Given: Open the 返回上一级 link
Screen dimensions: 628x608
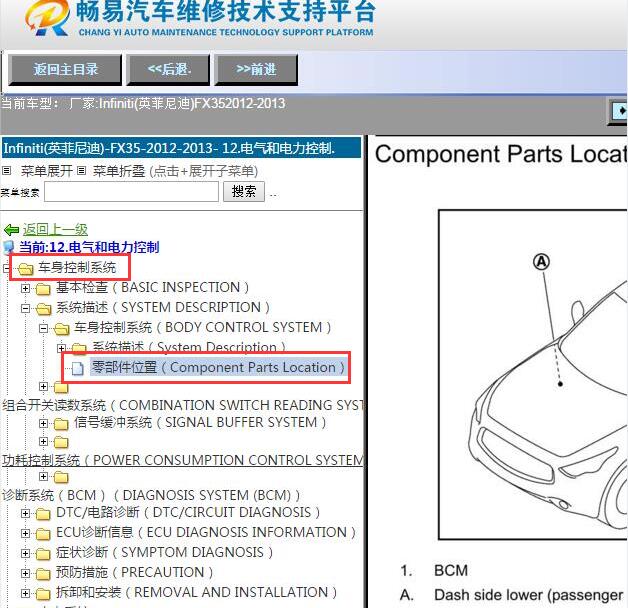Looking at the screenshot, I should (x=55, y=230).
